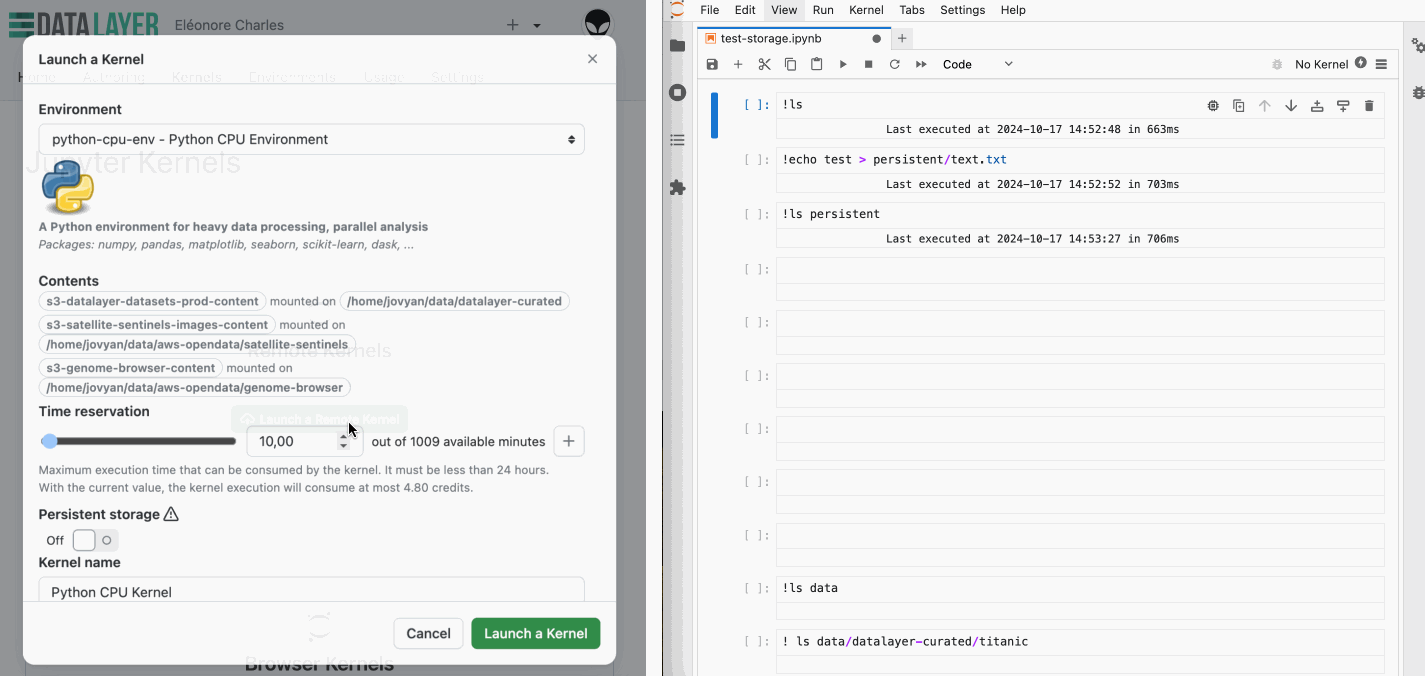Open the user avatar in the Datalayer header
1425x676 pixels.
pos(597,24)
